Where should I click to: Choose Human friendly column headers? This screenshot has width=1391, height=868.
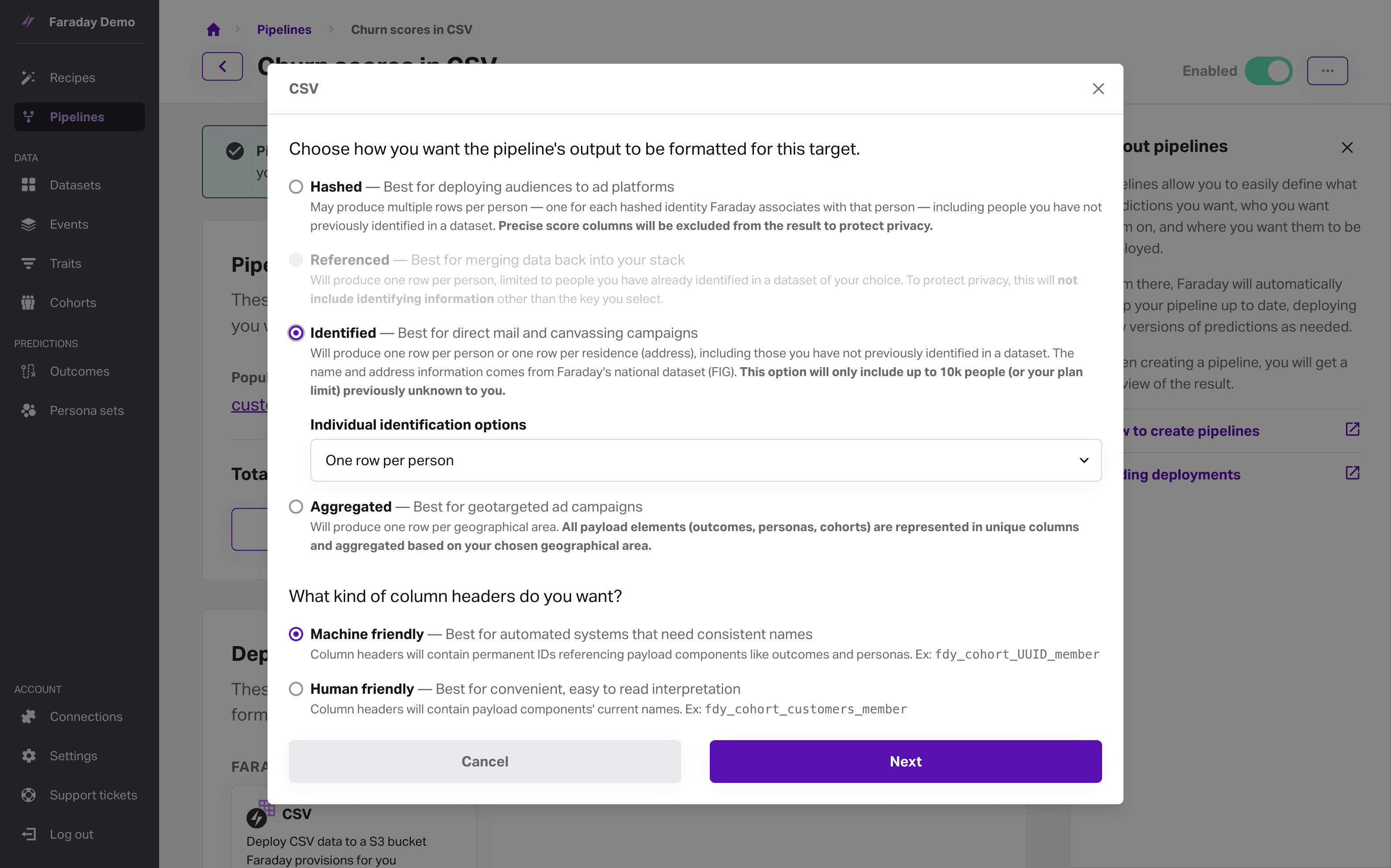[x=296, y=689]
